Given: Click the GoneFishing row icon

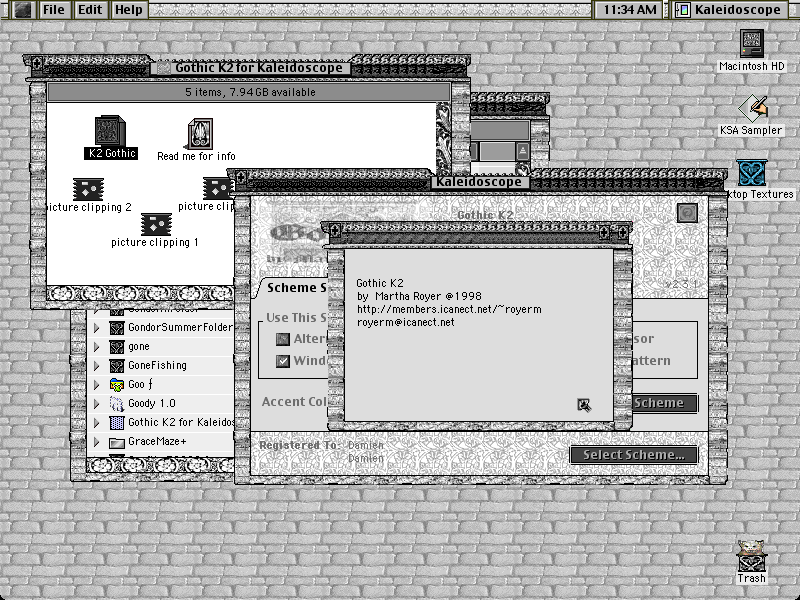Looking at the screenshot, I should tap(117, 366).
